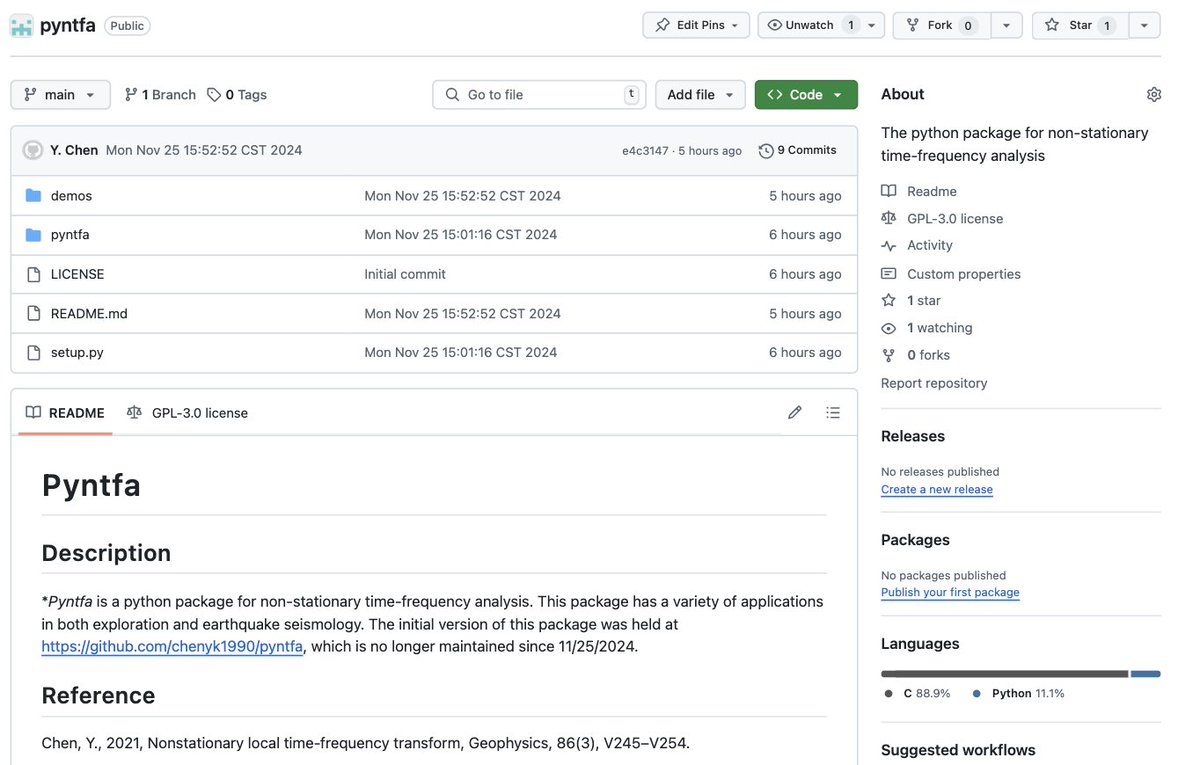Star the pyntfa repository
The width and height of the screenshot is (1200, 765).
point(1080,25)
